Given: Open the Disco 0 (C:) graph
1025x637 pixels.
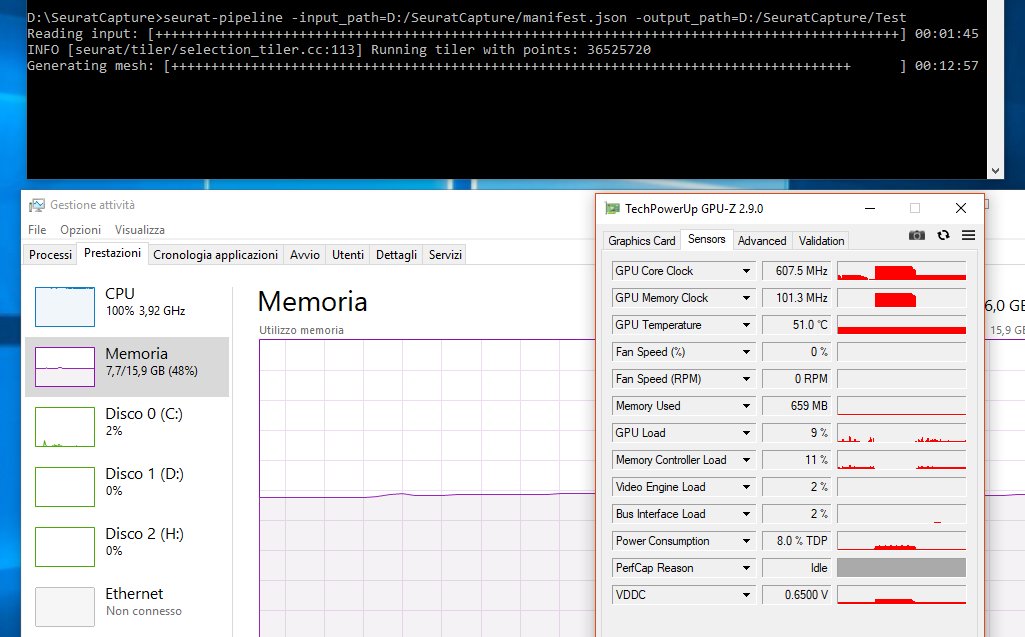Looking at the screenshot, I should point(65,427).
